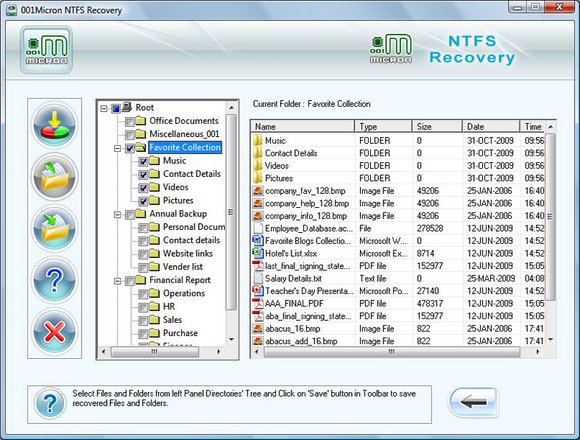Screen dimensions: 580x440
Task: Select the company_info_128.bmp file row
Action: pos(398,216)
